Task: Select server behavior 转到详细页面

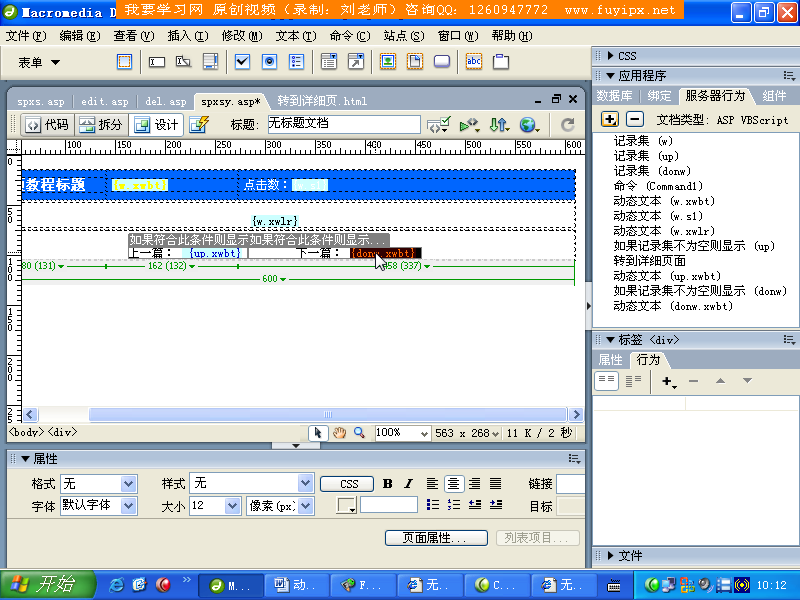Action: [x=649, y=261]
